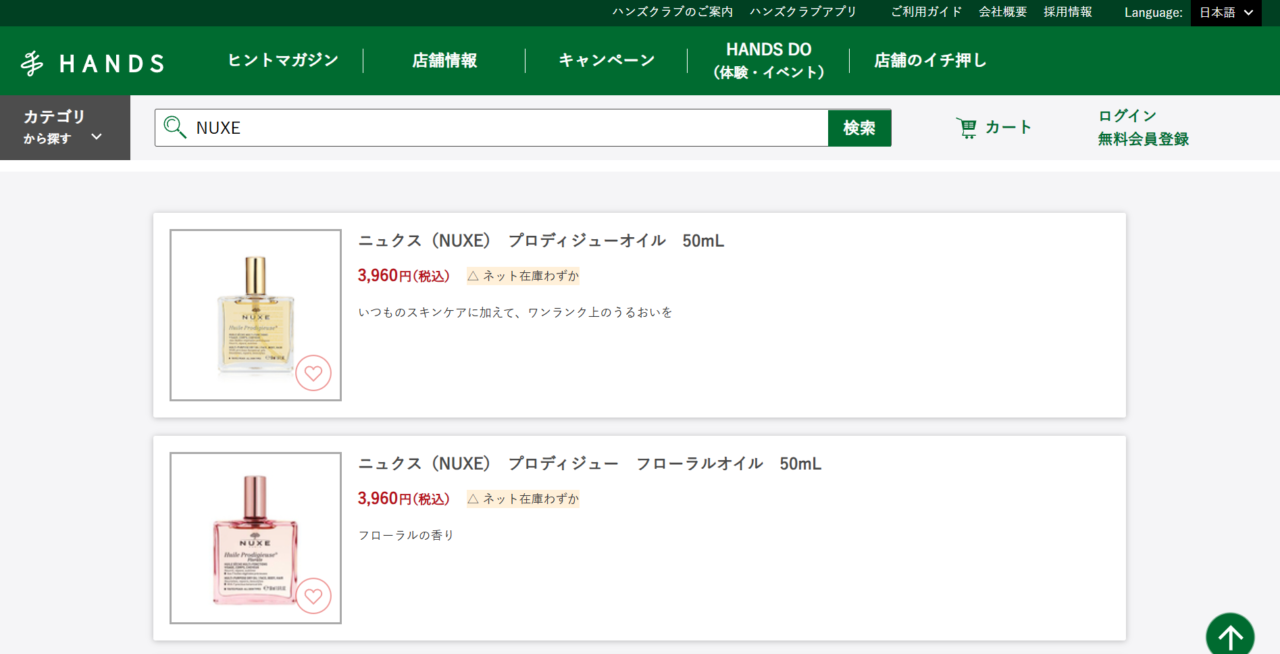Click ネット在庫わずか badge on プロディジューオイル

click(523, 275)
